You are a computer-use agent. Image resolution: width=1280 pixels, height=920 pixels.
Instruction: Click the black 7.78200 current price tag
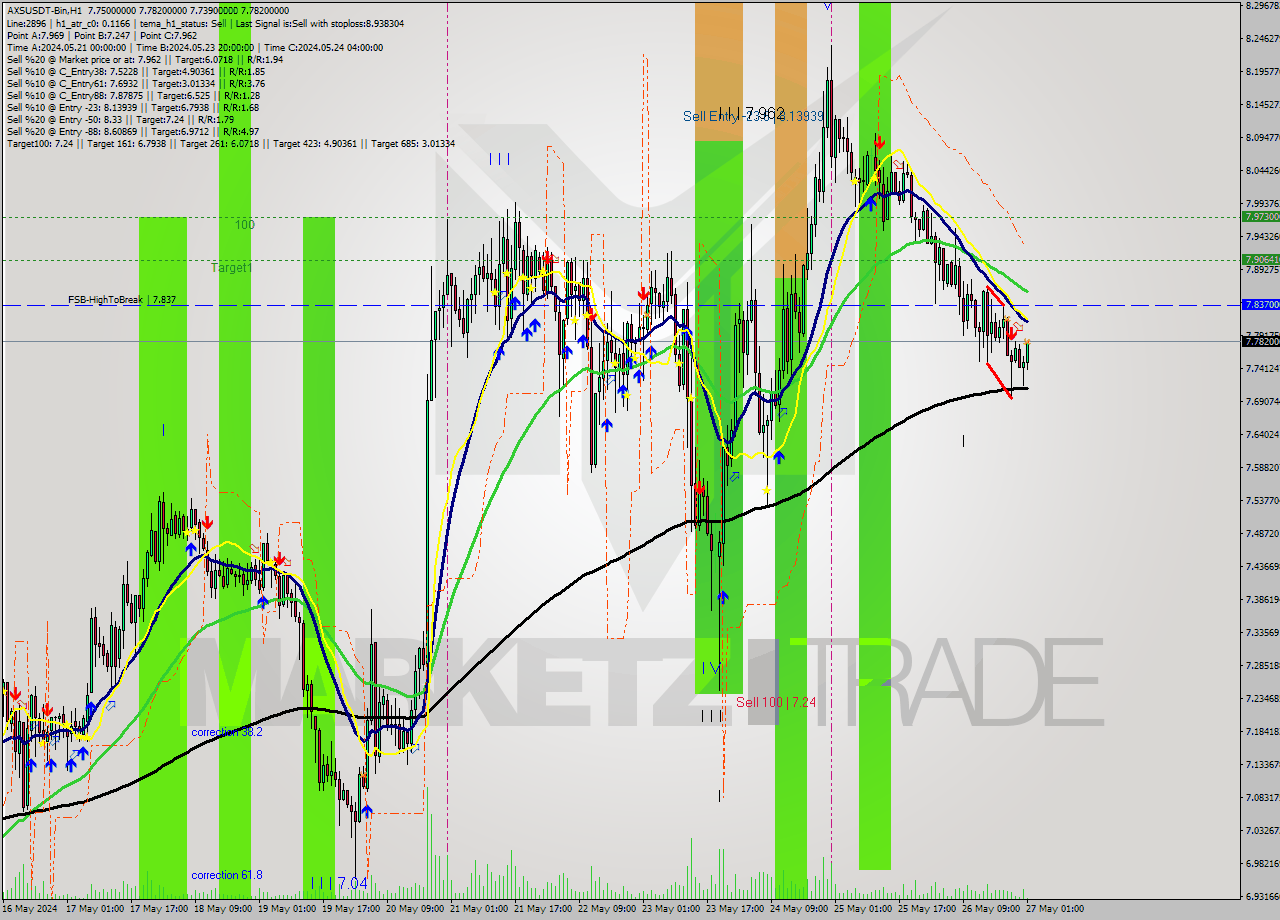pos(1260,341)
